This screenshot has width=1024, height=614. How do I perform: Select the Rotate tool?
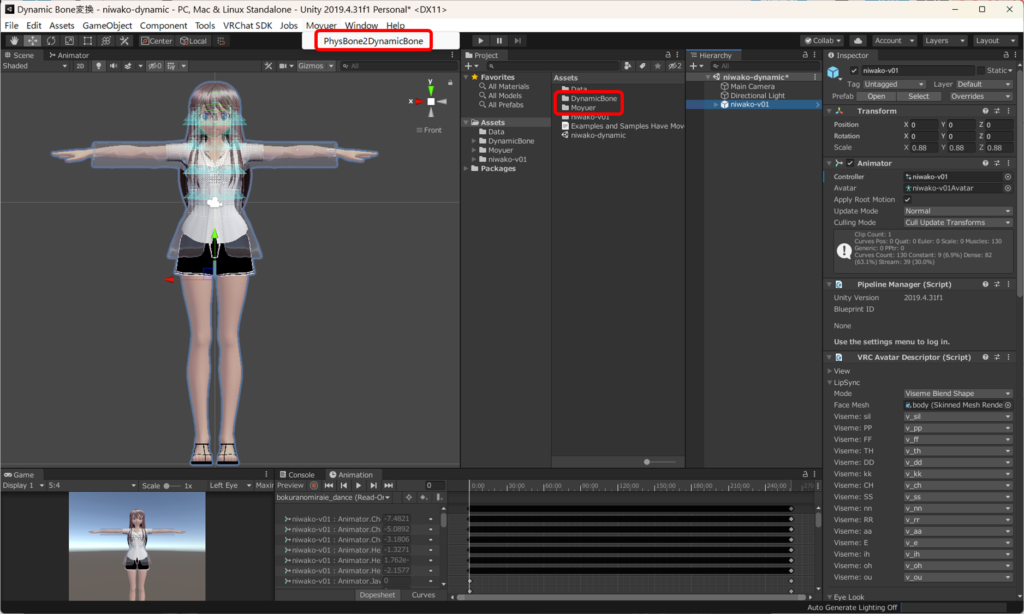pos(51,41)
